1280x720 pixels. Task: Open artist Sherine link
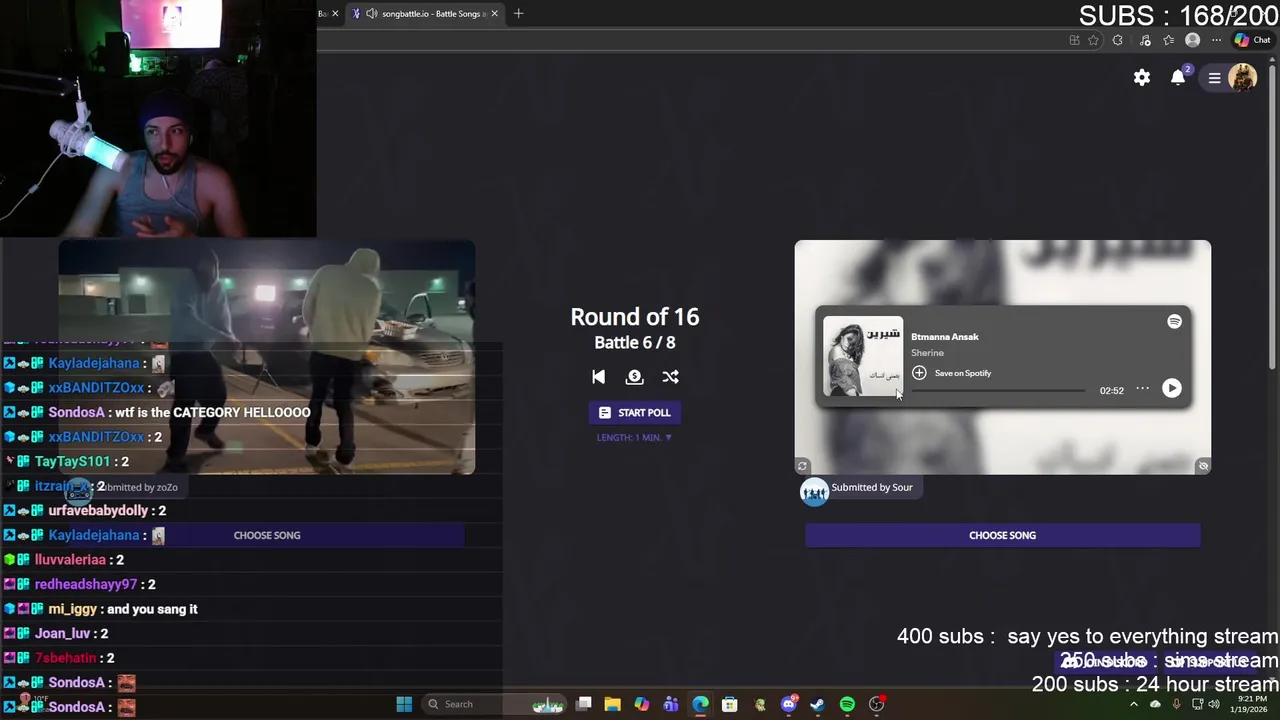(x=927, y=353)
